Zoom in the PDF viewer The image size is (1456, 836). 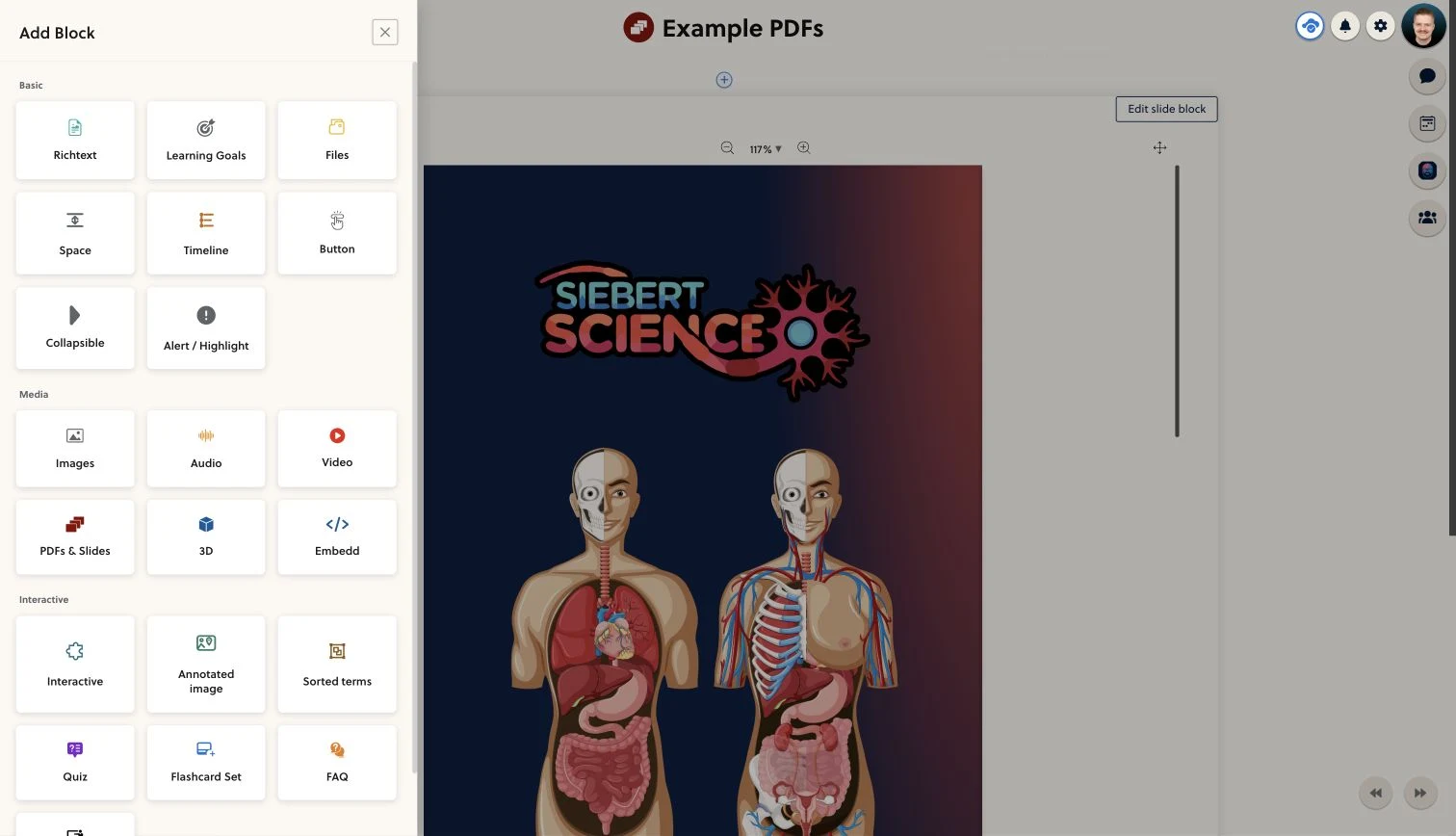(x=803, y=148)
